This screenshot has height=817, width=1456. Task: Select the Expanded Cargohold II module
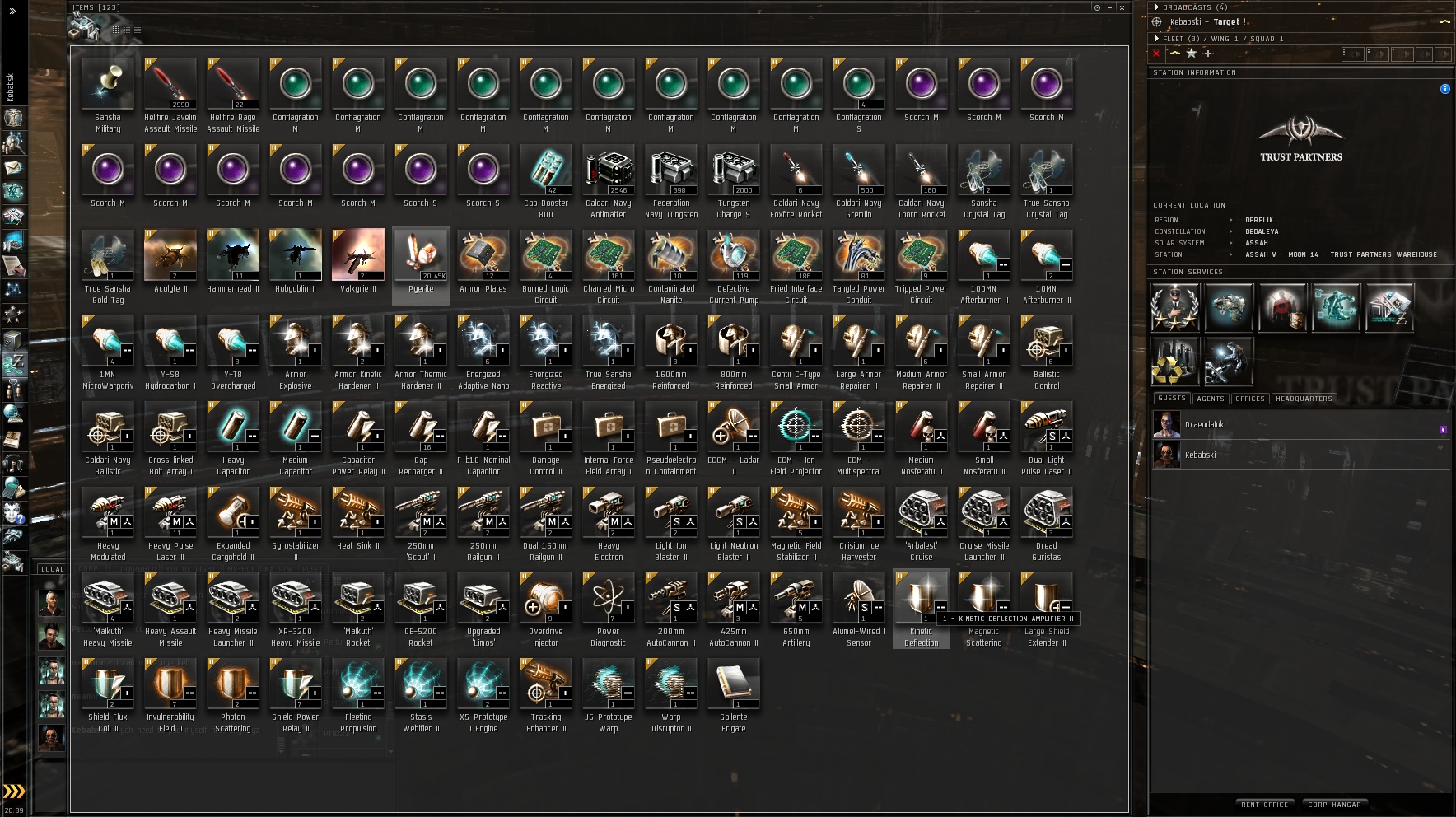[233, 525]
